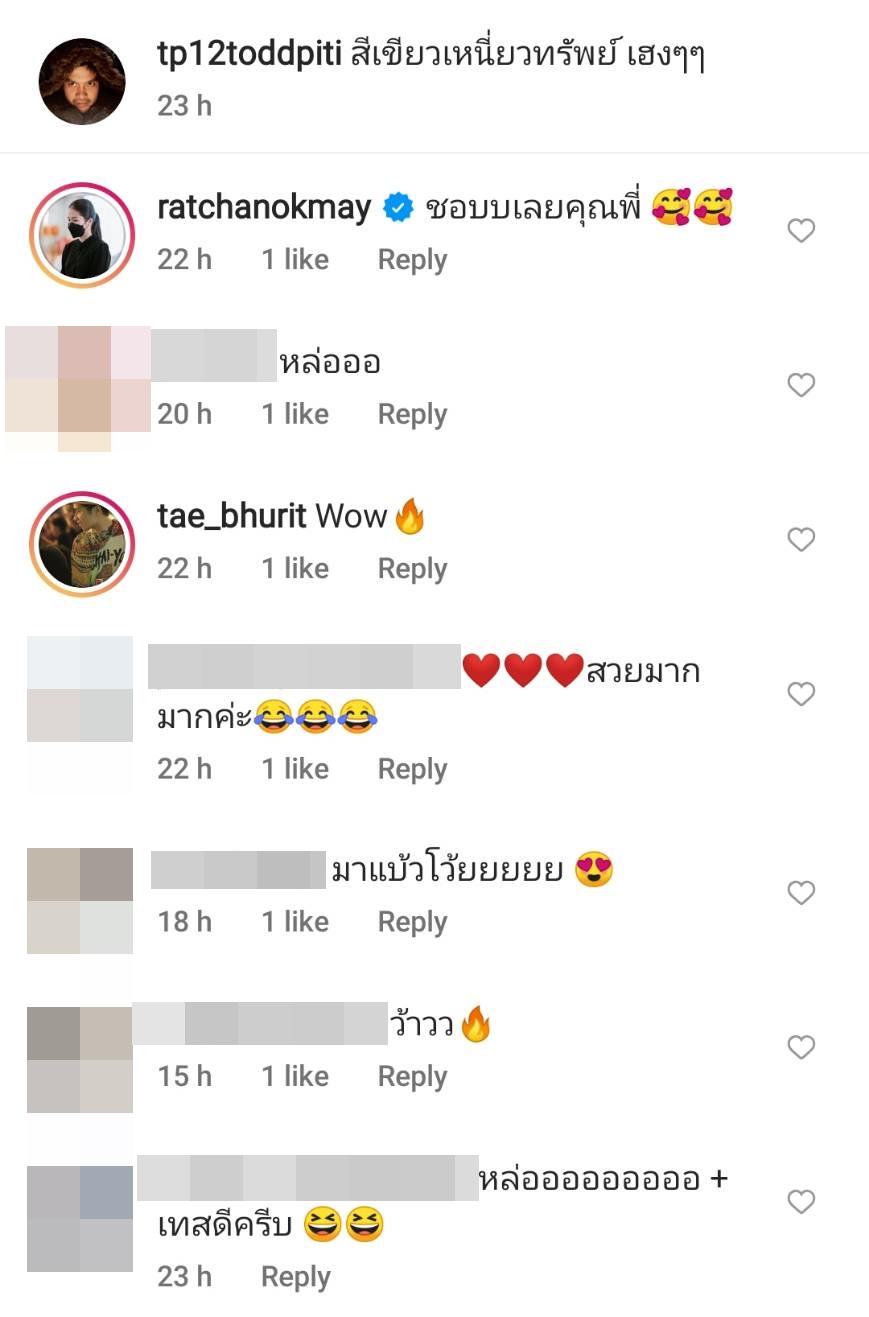View likes on ratchanokmay's comment
This screenshot has height=1317, width=869.
point(295,260)
